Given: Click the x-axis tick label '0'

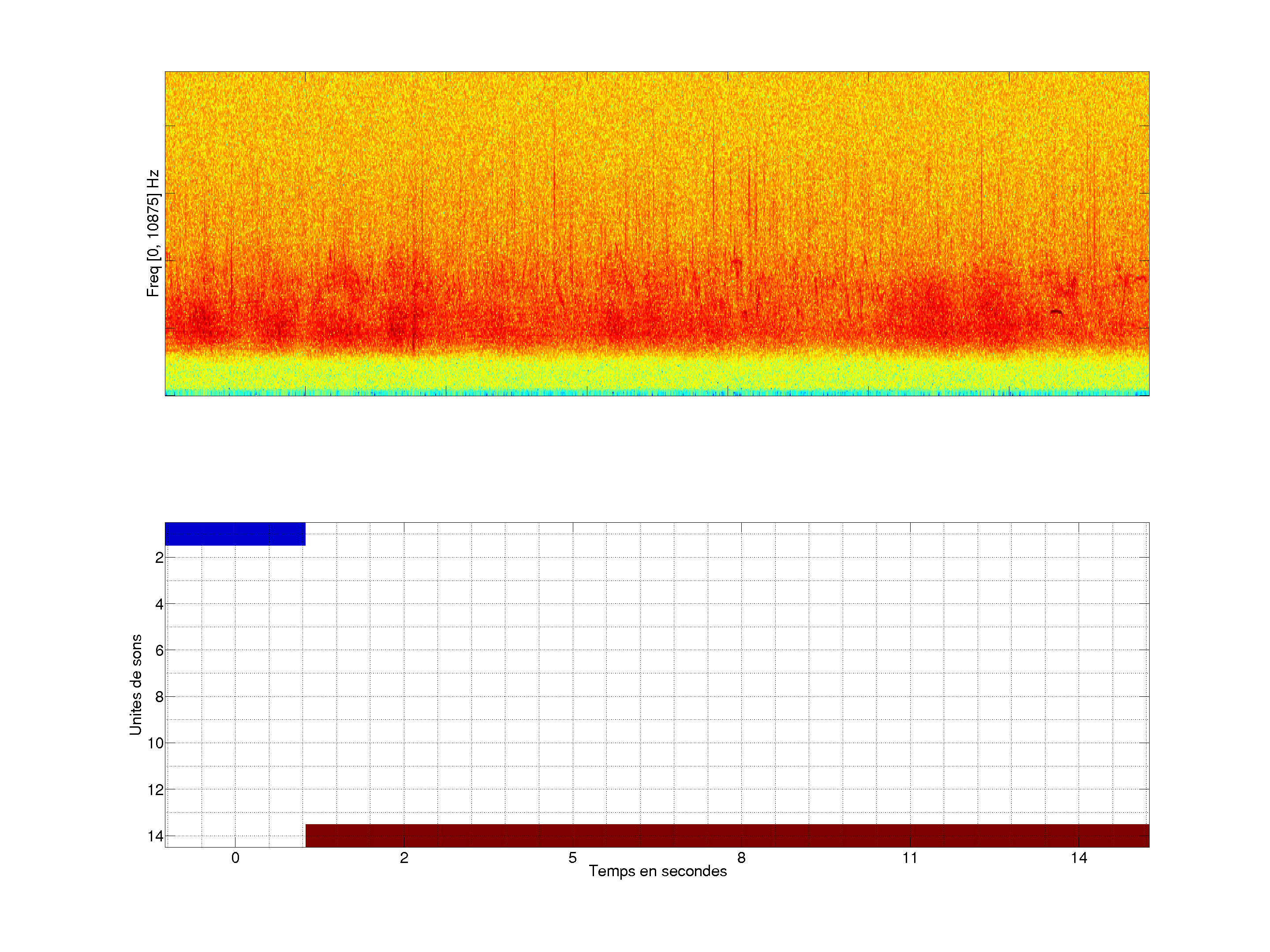Looking at the screenshot, I should [x=235, y=858].
